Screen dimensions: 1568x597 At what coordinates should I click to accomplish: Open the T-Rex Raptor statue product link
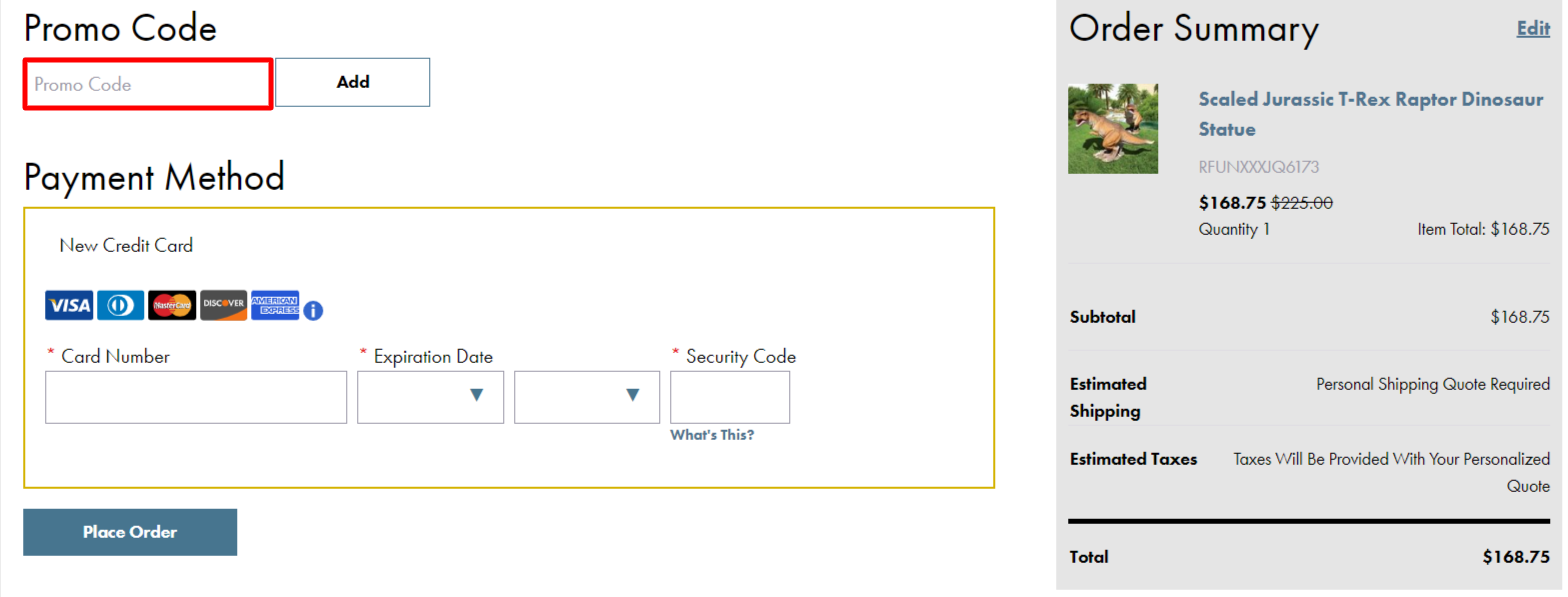(1371, 114)
